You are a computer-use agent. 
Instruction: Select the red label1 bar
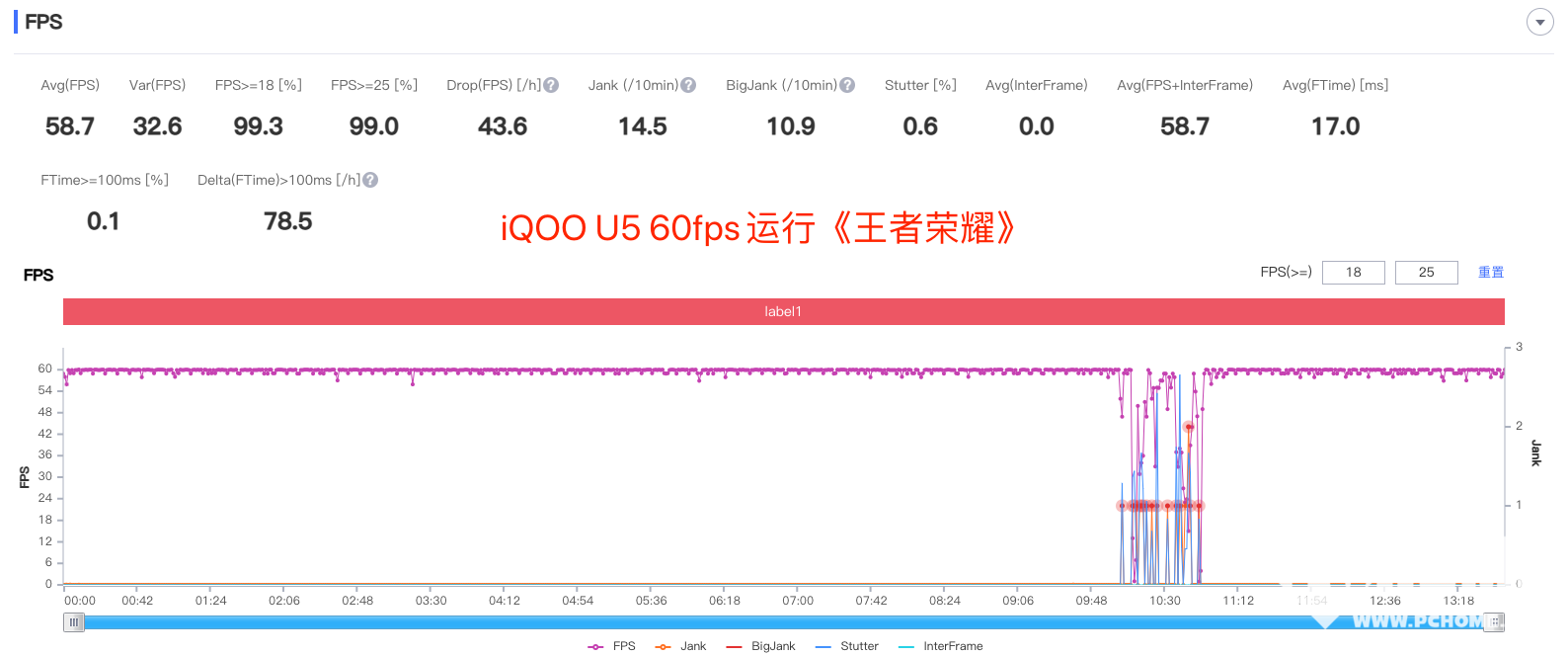pyautogui.click(x=784, y=311)
